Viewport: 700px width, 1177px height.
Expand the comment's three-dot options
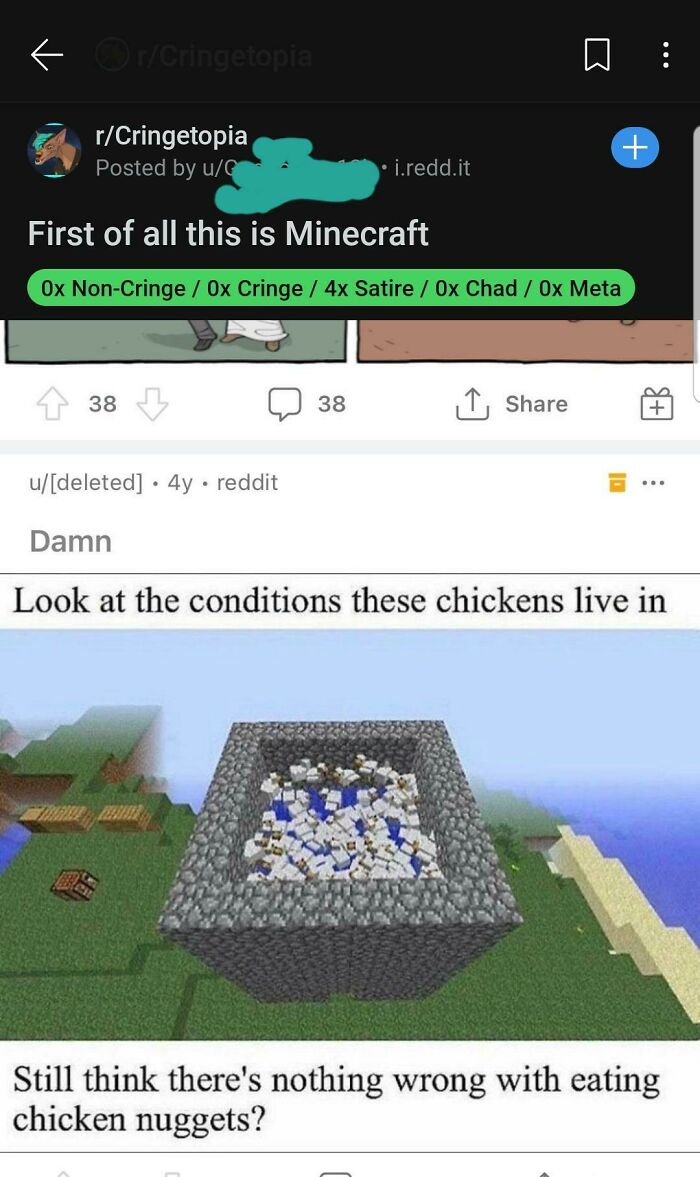tap(653, 483)
